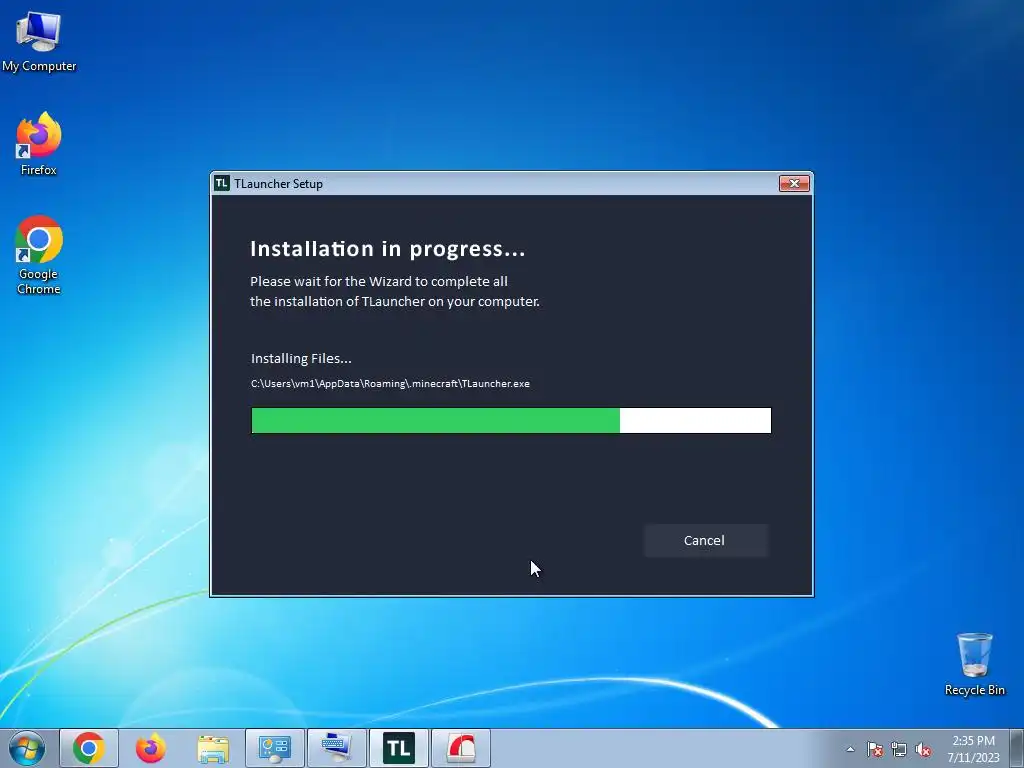
Task: Select the Google Chrome desktop shortcut
Action: point(39,255)
